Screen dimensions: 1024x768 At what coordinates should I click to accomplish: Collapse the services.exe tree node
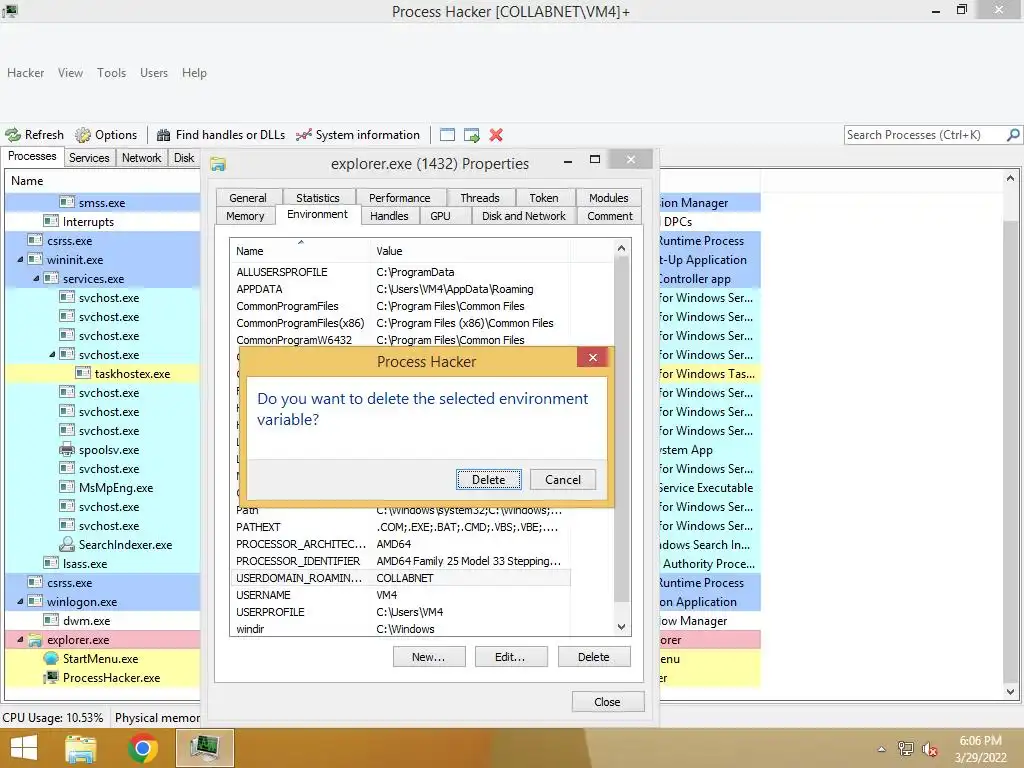37,279
